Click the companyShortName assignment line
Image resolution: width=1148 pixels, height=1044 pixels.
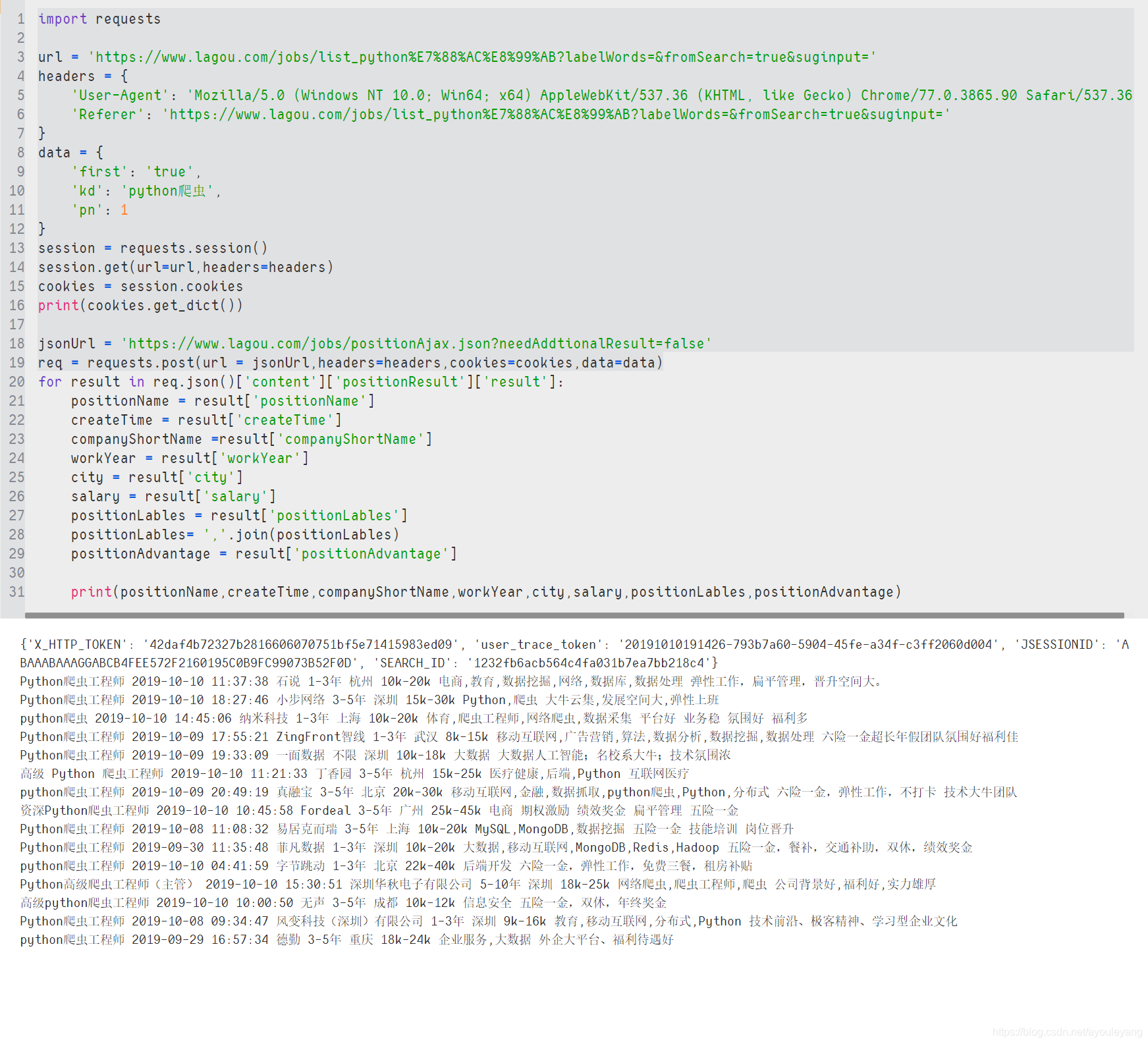(x=252, y=439)
